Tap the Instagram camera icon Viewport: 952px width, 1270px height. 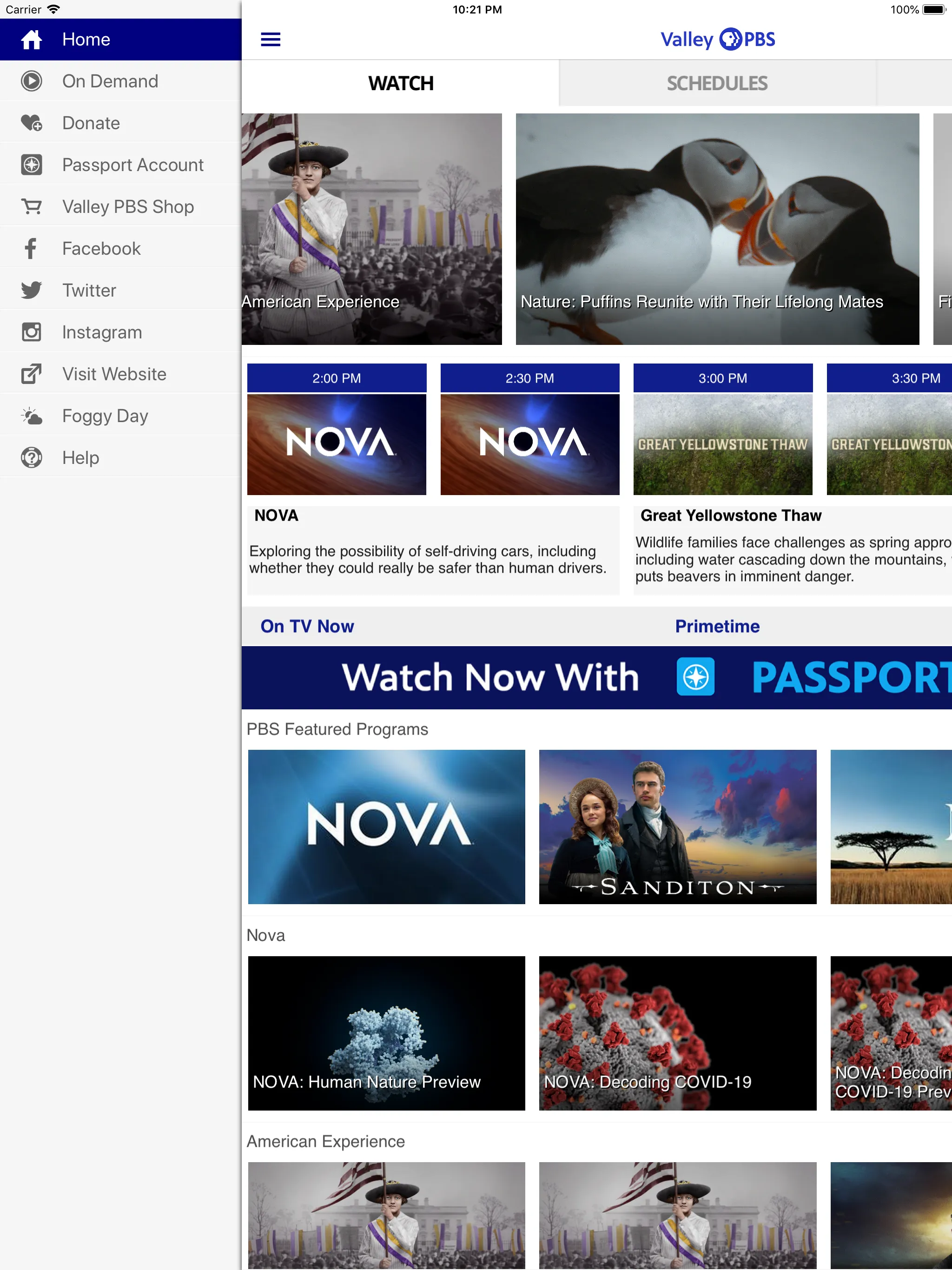[31, 332]
